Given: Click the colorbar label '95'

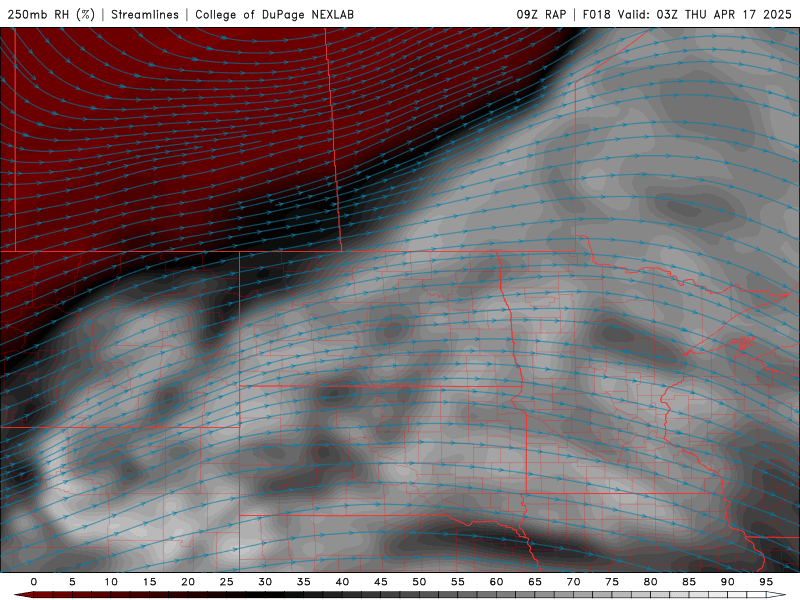Looking at the screenshot, I should pos(766,582).
